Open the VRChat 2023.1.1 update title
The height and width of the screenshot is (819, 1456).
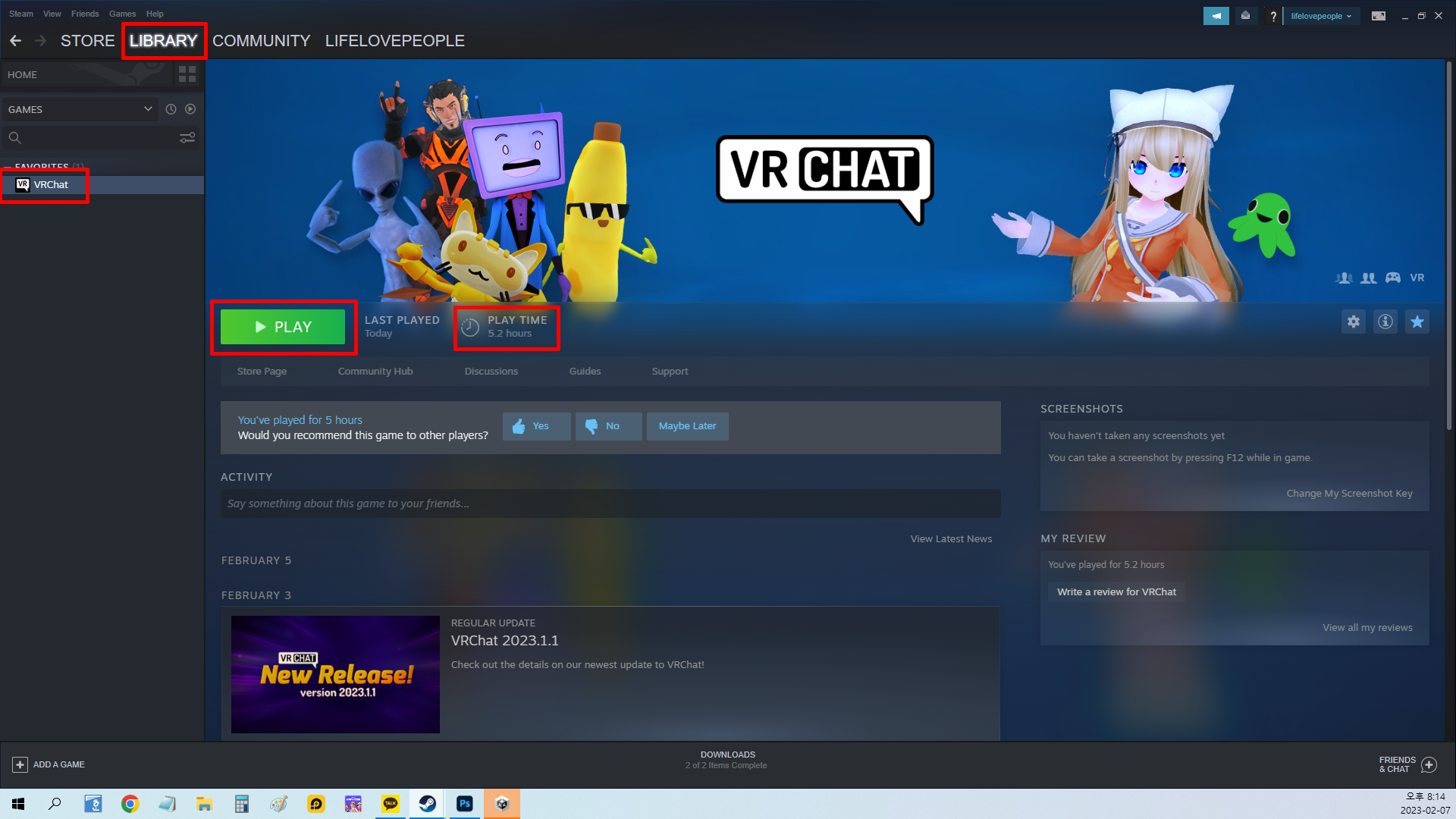[505, 641]
